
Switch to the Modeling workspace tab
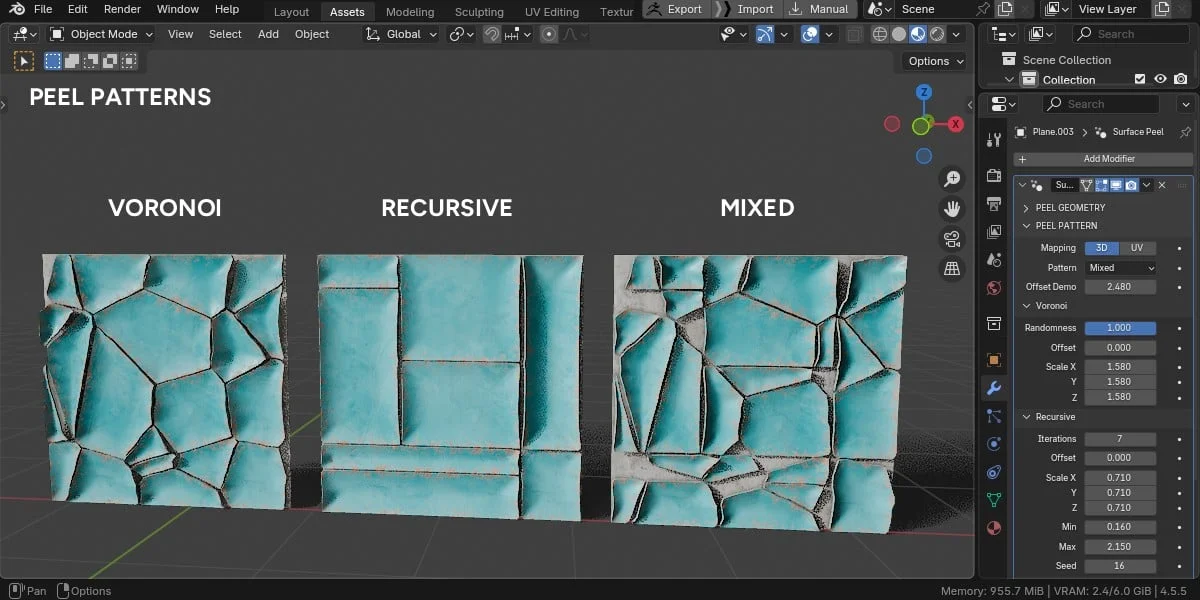(409, 12)
